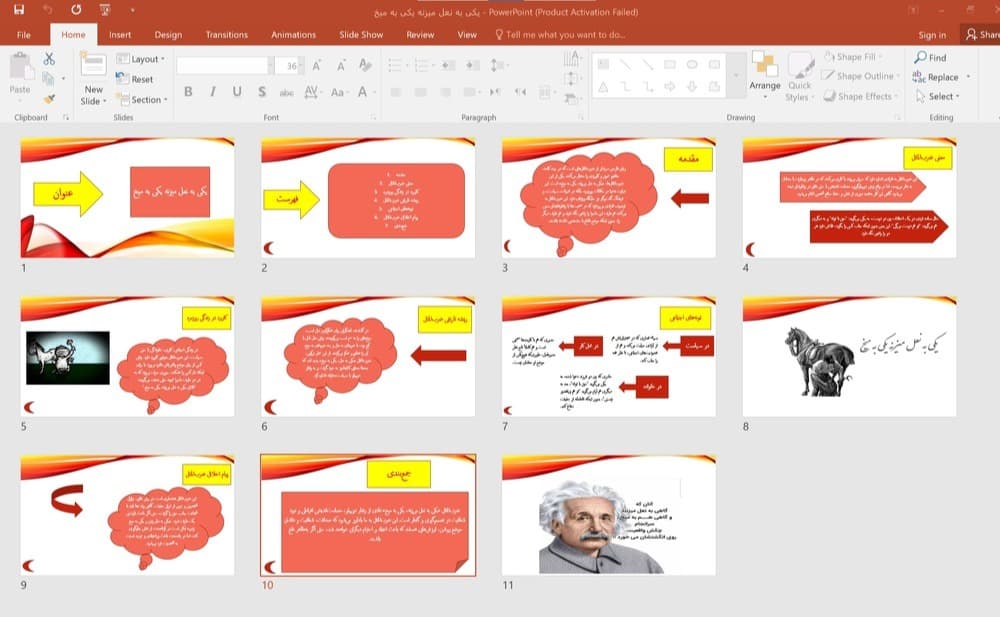The image size is (1000, 617).
Task: Go to the Slide Show tab
Action: point(361,34)
